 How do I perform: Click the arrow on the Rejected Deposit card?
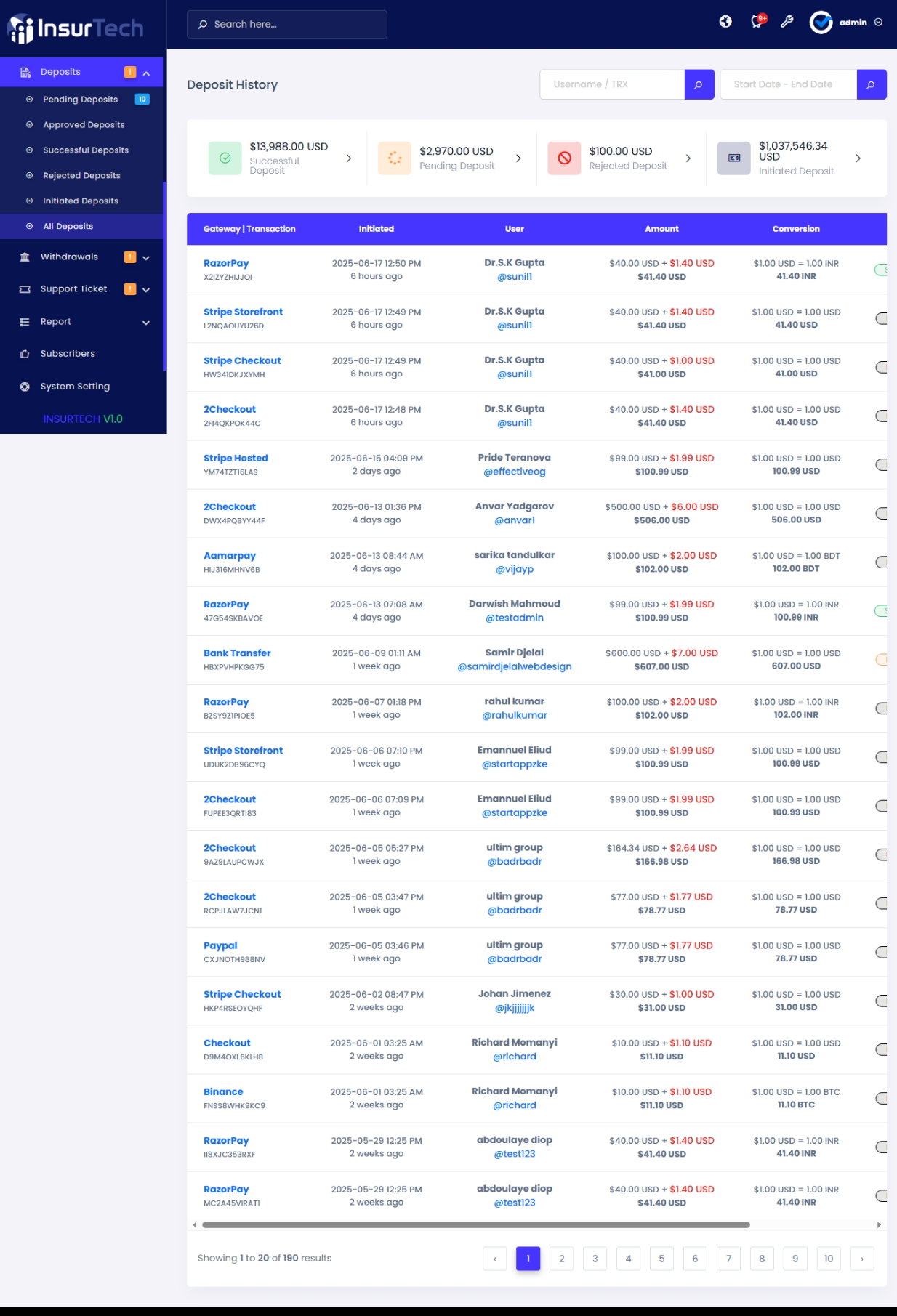tap(688, 158)
